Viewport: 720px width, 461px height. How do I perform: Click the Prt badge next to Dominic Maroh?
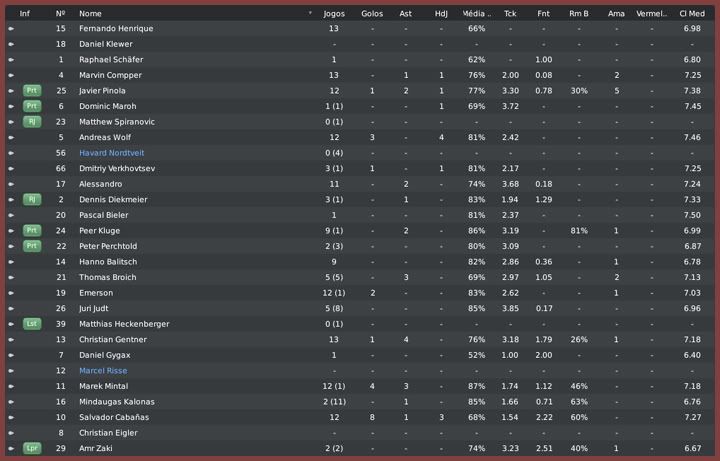[x=32, y=106]
